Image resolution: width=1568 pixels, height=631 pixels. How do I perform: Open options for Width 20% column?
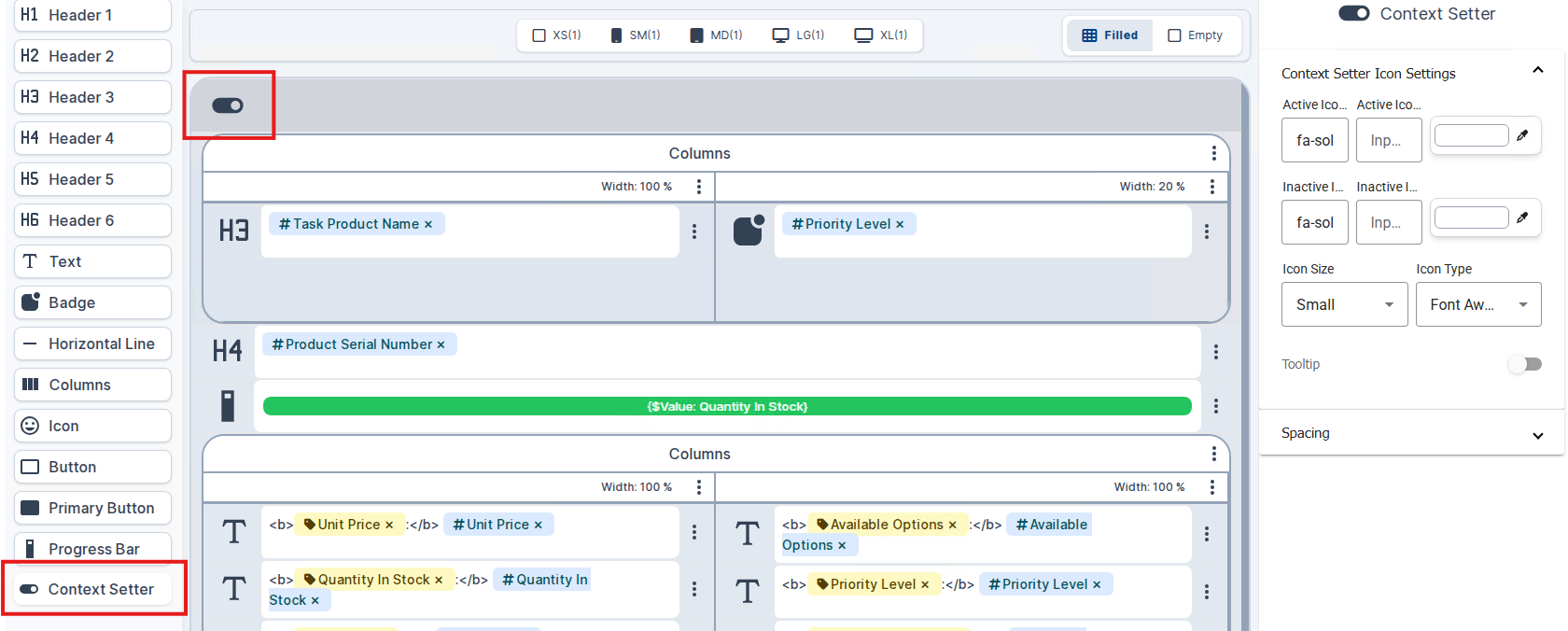point(1211,187)
